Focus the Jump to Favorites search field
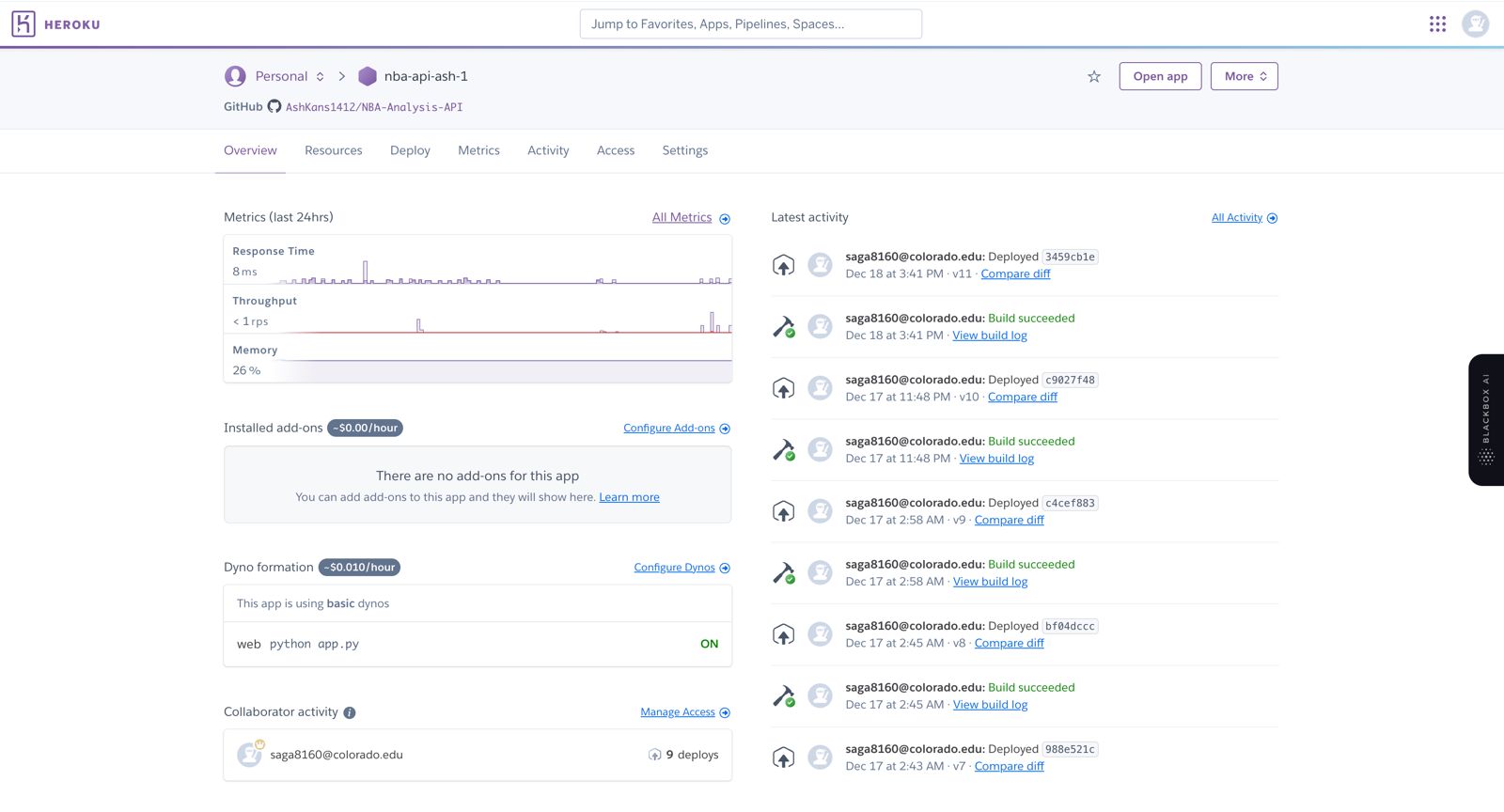Viewport: 1504px width, 812px height. 750,24
